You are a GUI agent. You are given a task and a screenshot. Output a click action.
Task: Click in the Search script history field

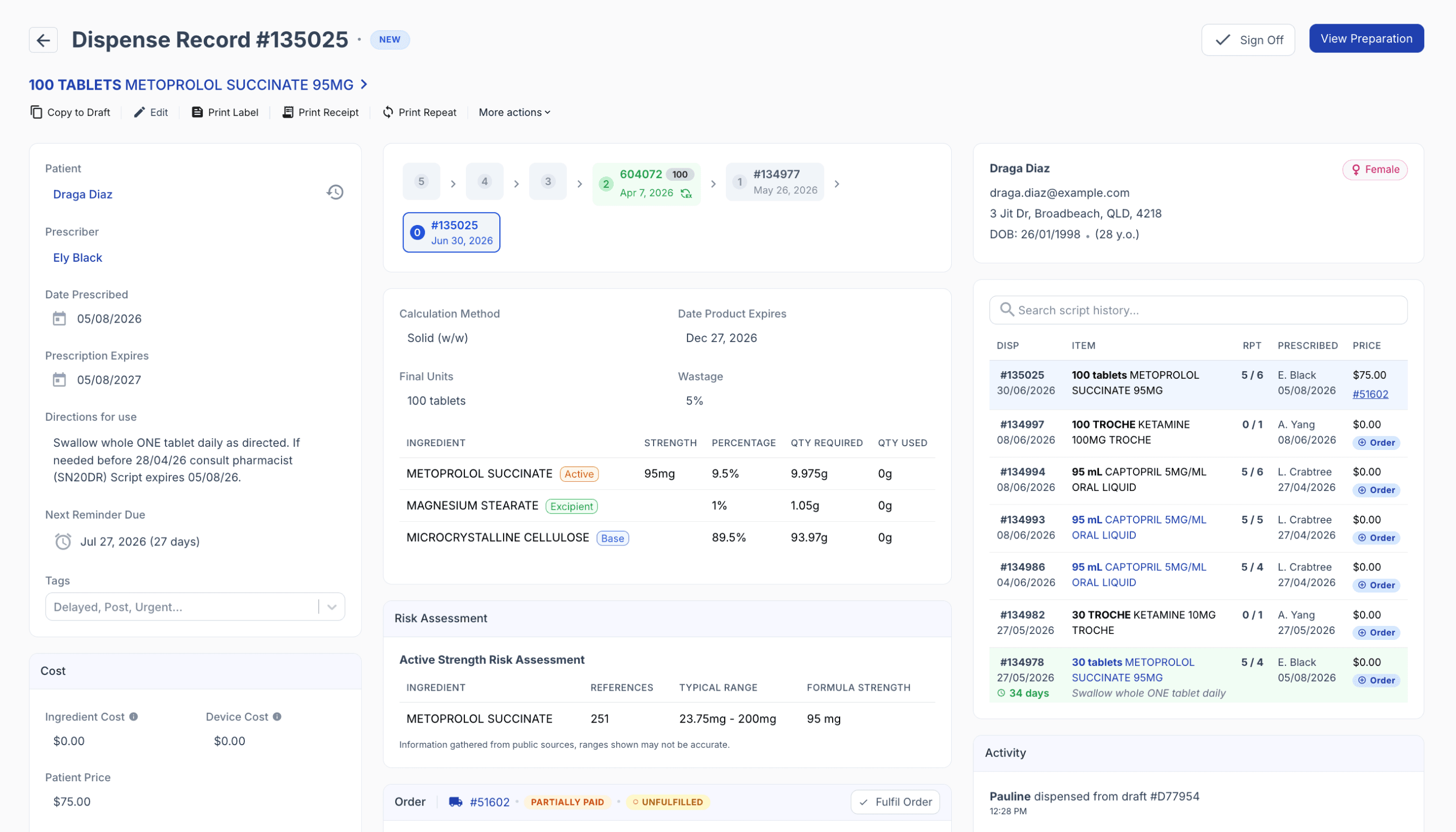[1198, 310]
